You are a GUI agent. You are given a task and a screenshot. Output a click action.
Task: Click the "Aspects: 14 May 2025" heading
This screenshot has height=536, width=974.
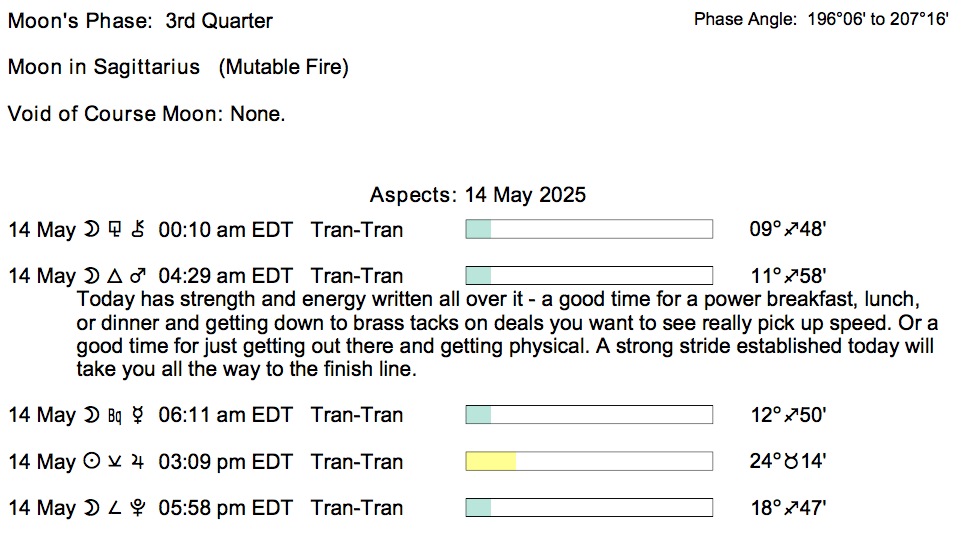478,194
